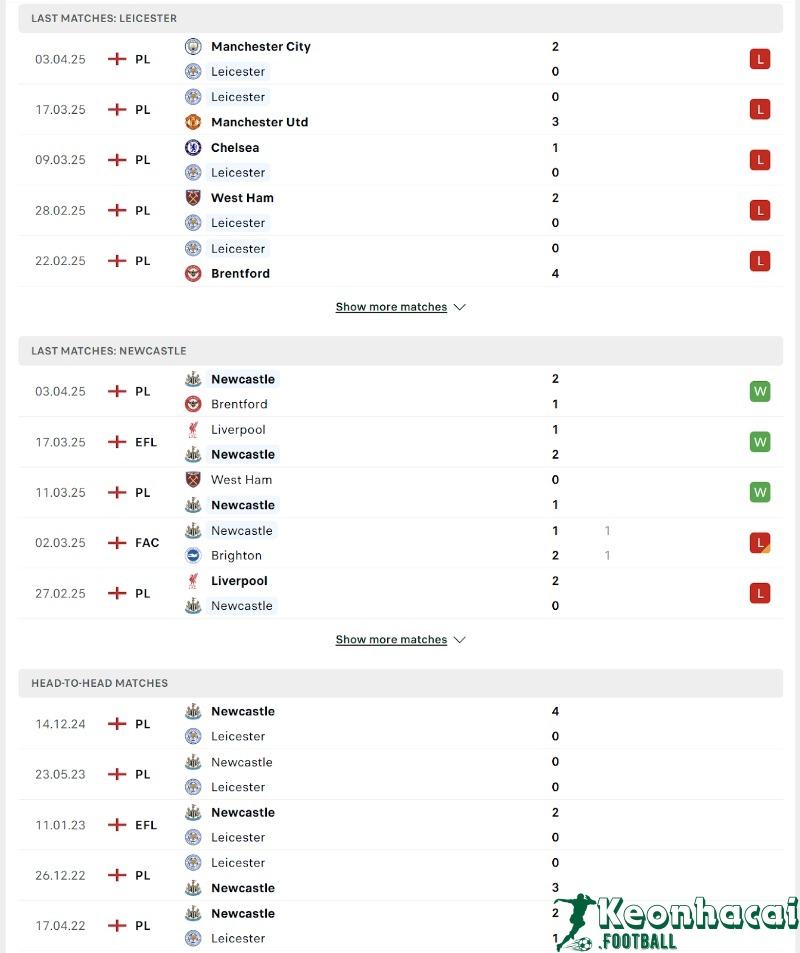Expand Show more matches under Leicester section
800x953 pixels.
[x=391, y=307]
